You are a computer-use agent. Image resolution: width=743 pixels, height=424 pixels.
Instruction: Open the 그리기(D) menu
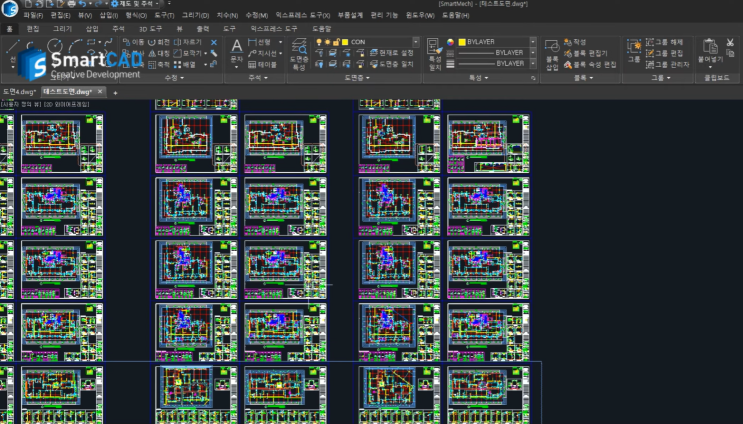tap(195, 15)
